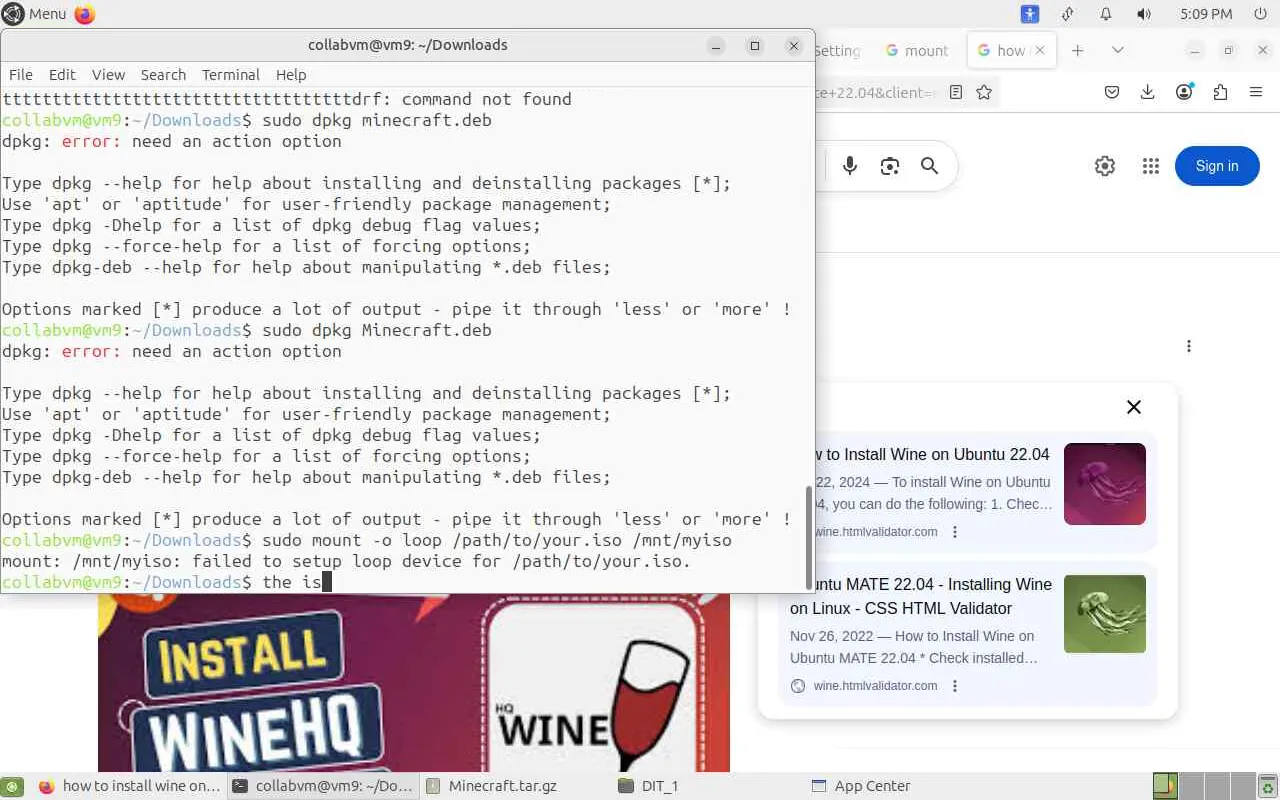Open the Firefox downloads panel
Screen dimensions: 1280x800
(x=1148, y=92)
